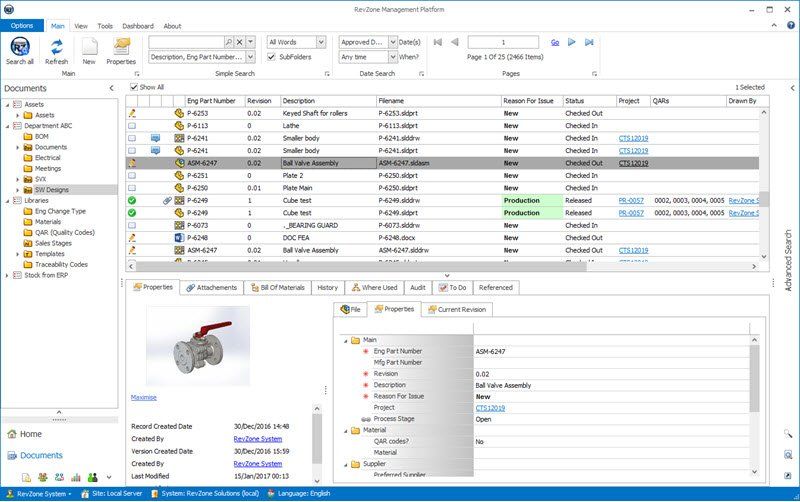Click the Site: Local Server status icon
This screenshot has width=800, height=502.
85,494
